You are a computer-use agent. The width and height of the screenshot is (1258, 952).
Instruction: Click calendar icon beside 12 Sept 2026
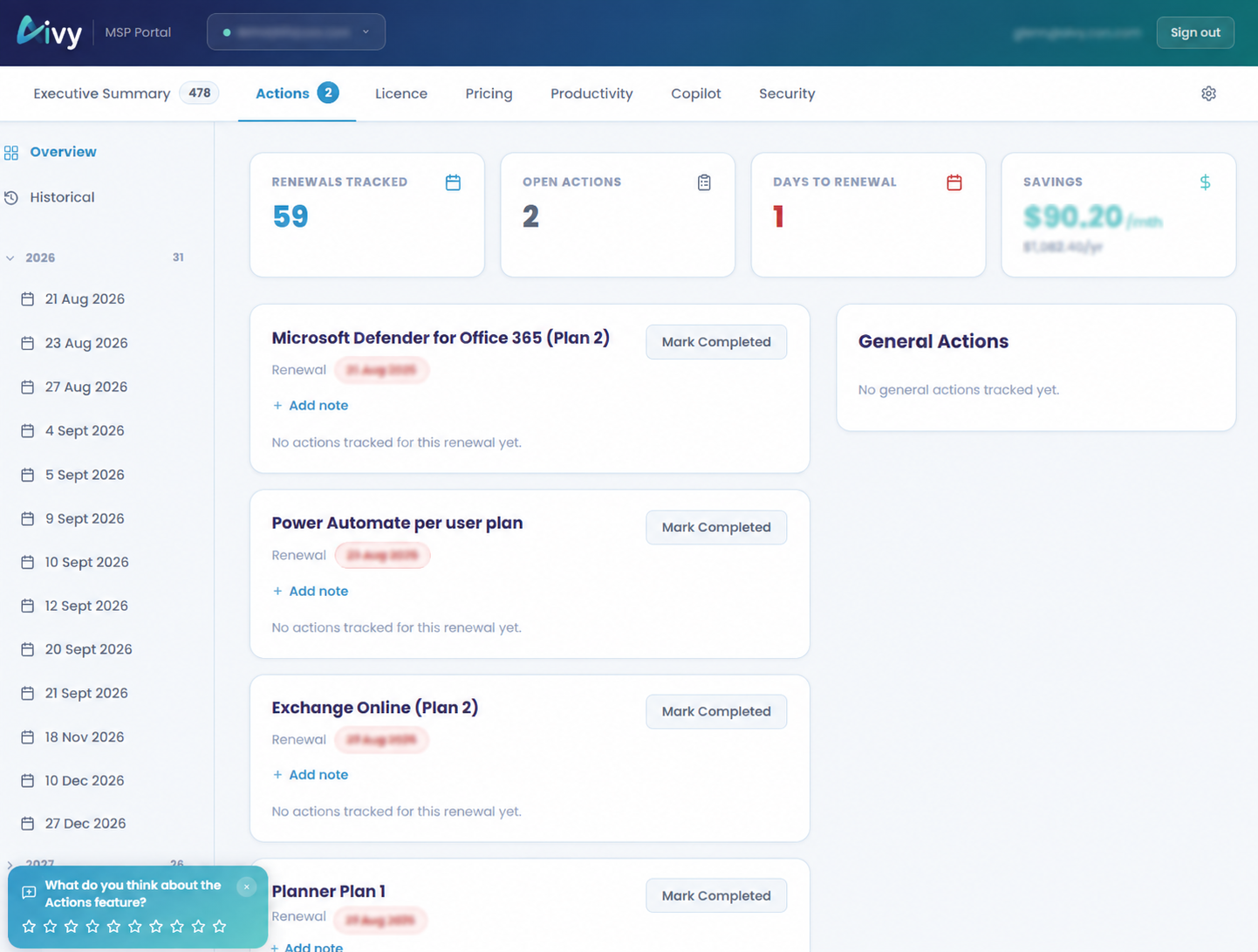coord(28,606)
